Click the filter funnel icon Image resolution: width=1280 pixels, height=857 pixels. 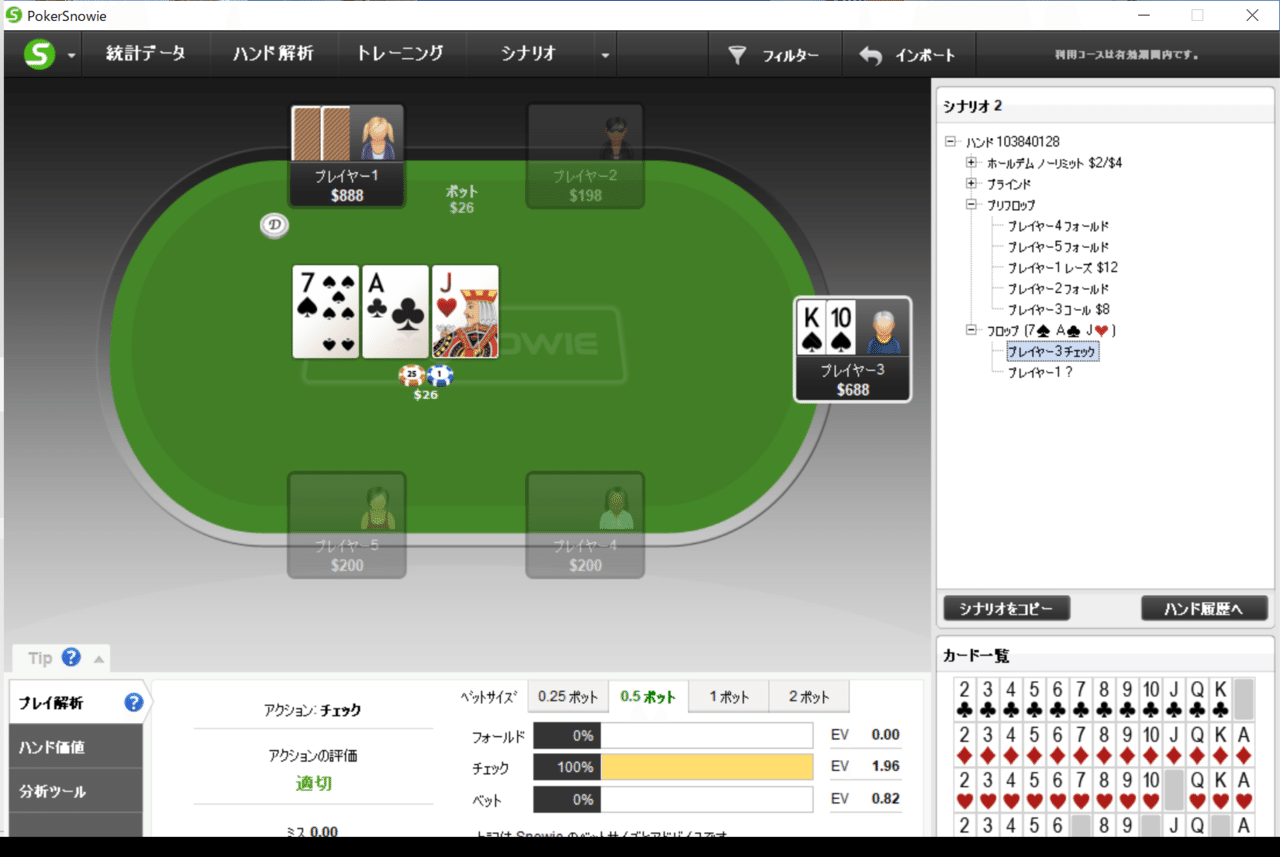pyautogui.click(x=737, y=56)
